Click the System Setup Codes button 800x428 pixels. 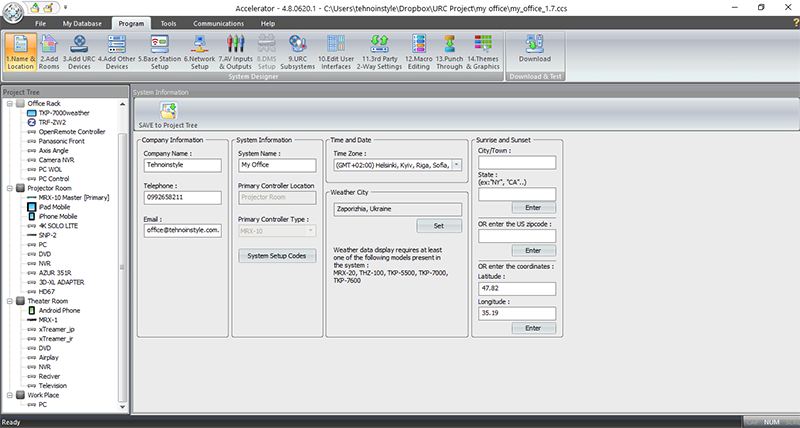(276, 256)
